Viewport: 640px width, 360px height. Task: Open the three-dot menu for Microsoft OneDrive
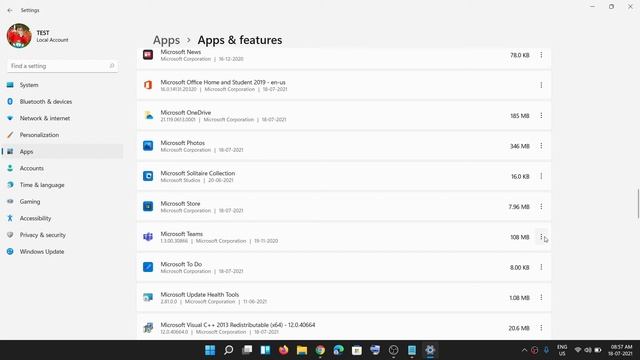click(541, 116)
